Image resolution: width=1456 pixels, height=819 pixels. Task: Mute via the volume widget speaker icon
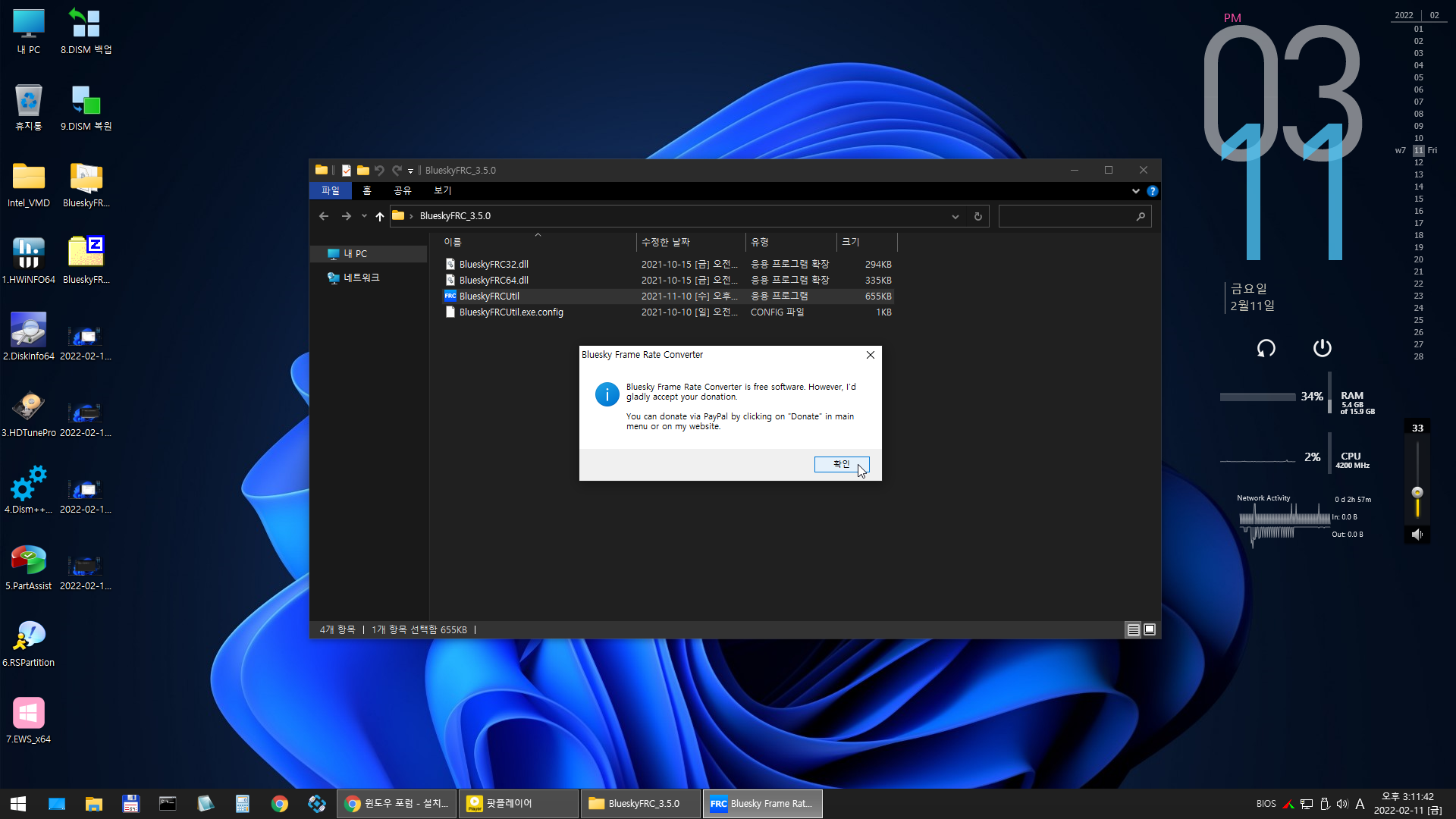pos(1417,535)
